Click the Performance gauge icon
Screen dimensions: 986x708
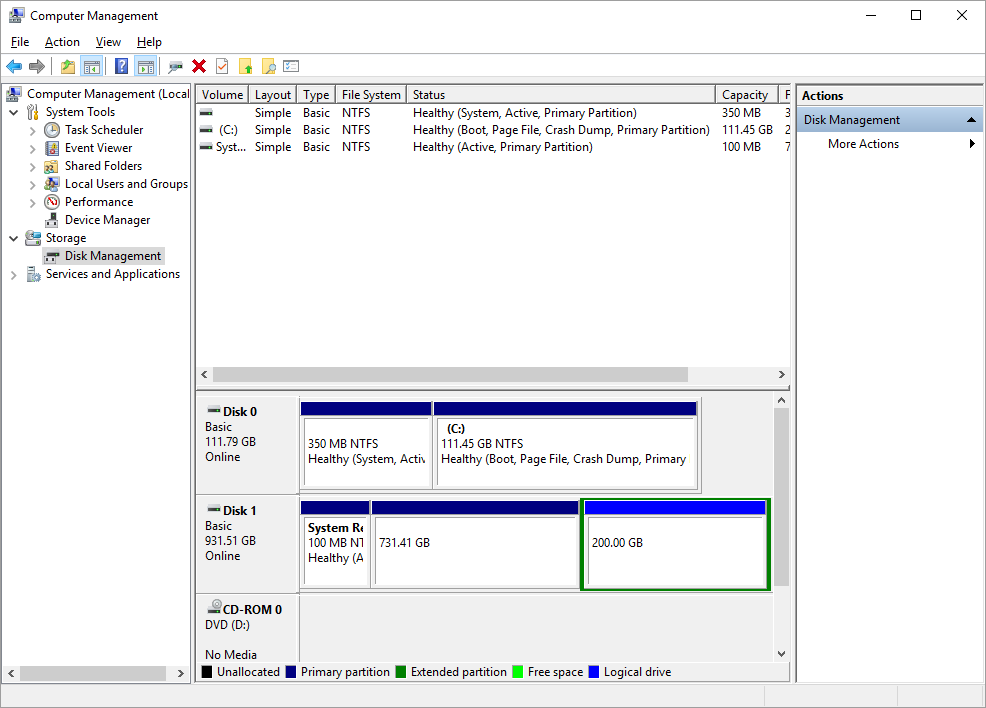[x=52, y=202]
